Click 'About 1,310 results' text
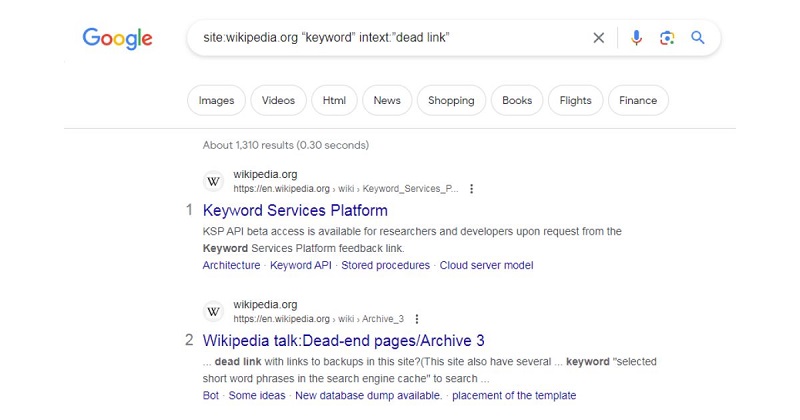 (286, 145)
